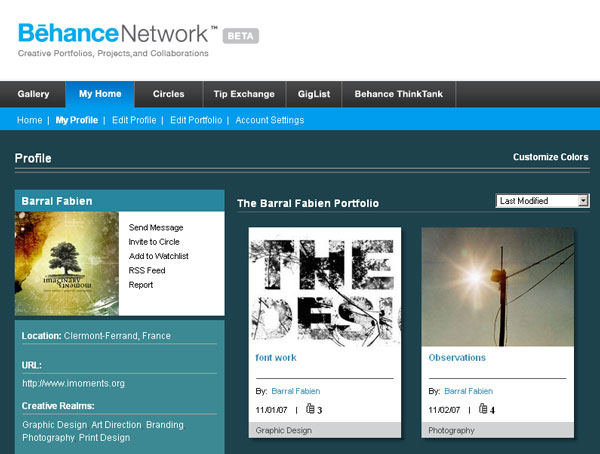Click the Photography creative realm

[x=48, y=438]
